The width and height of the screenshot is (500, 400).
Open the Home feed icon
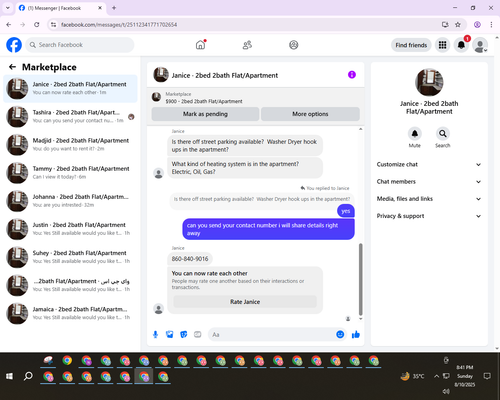(x=200, y=45)
